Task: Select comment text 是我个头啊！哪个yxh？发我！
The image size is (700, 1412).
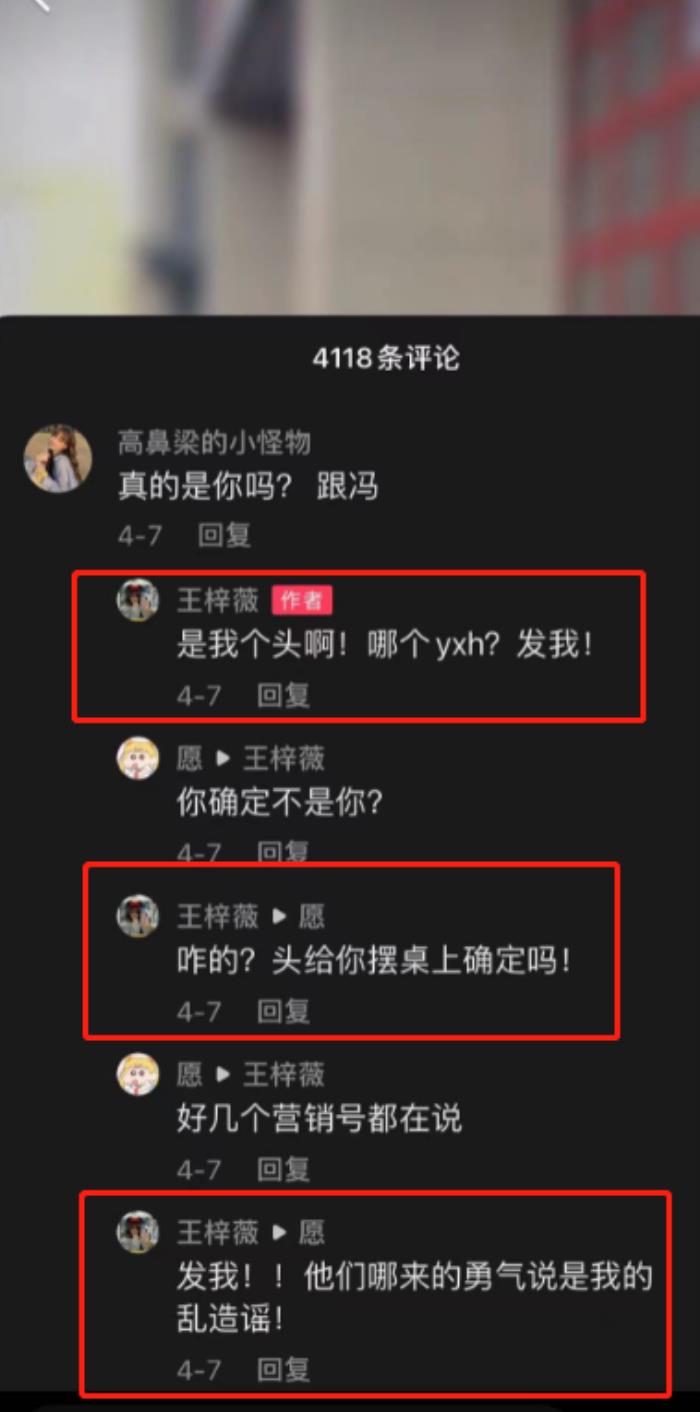Action: pyautogui.click(x=385, y=645)
